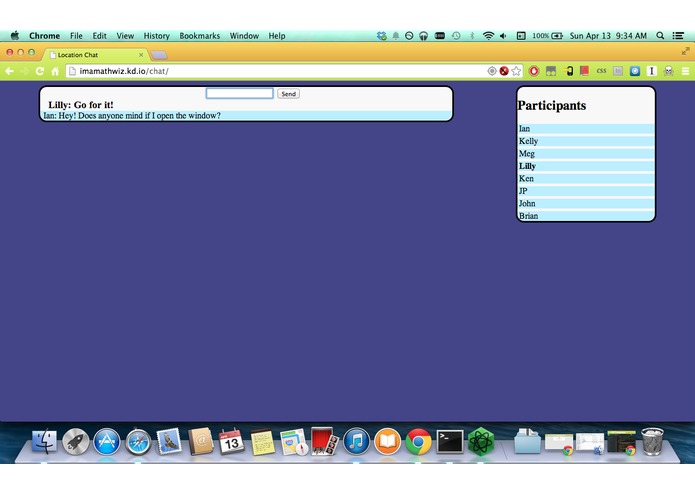
Task: Open the Trash in the dock
Action: pos(652,441)
